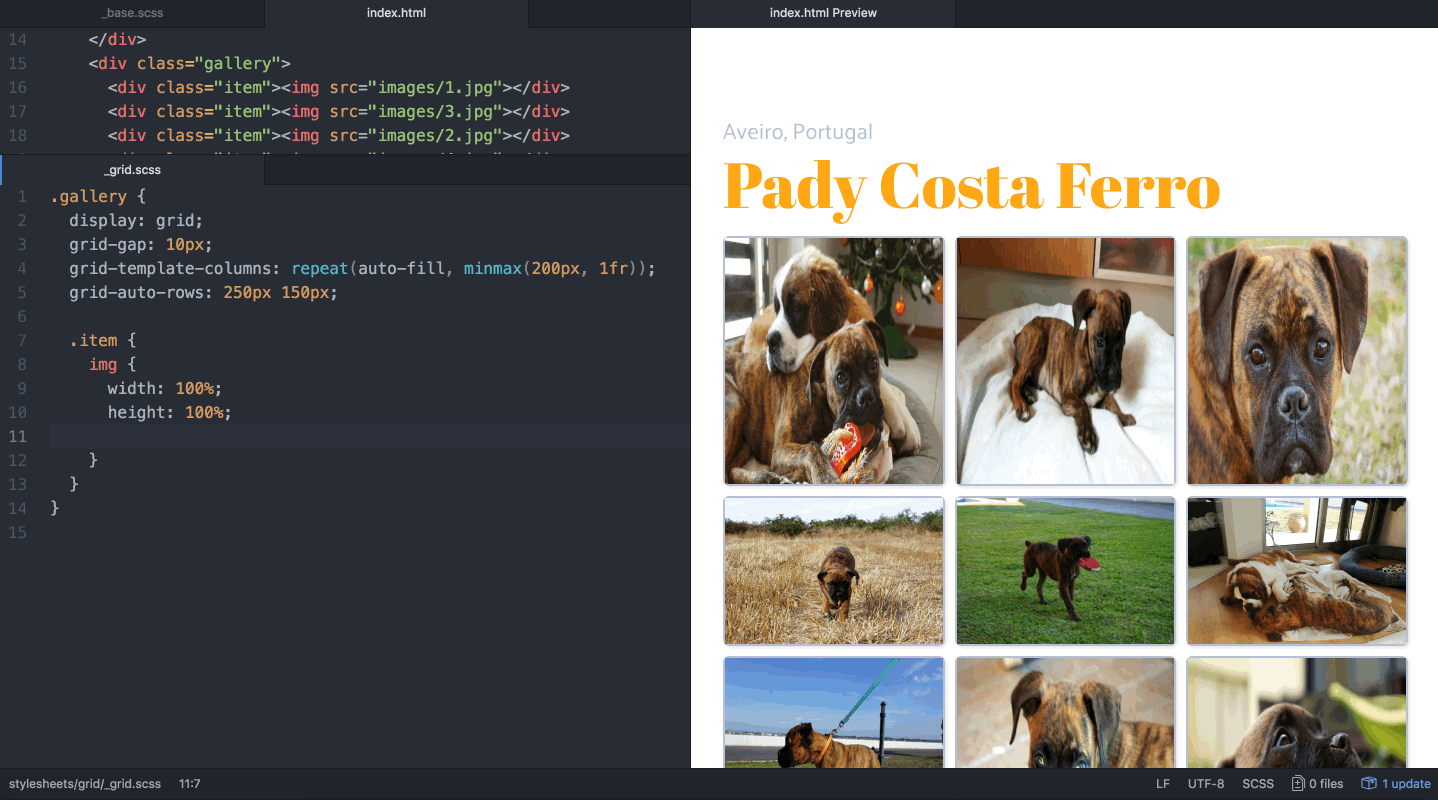Click the 0 files git status icon
Viewport: 1438px width, 800px height.
1317,784
